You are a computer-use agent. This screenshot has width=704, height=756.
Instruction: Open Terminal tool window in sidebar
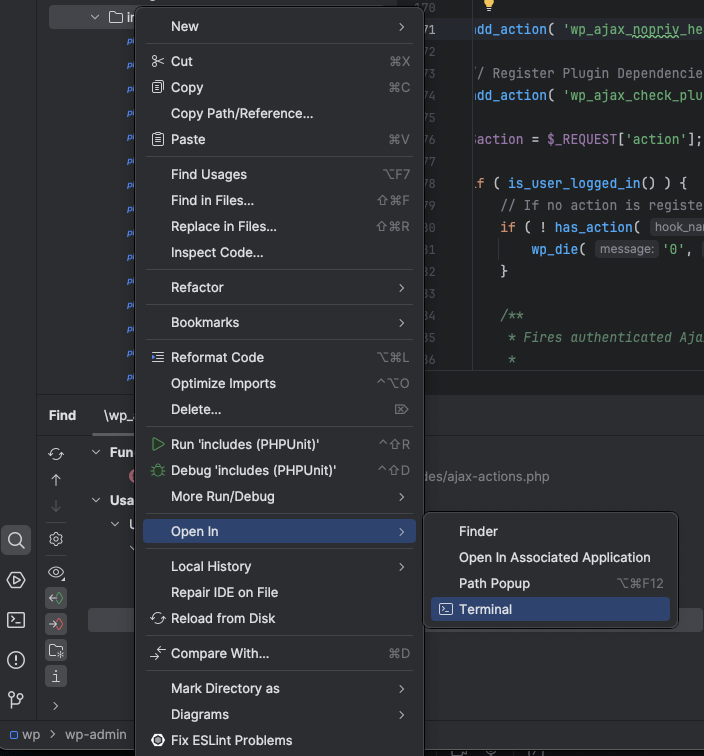(16, 620)
